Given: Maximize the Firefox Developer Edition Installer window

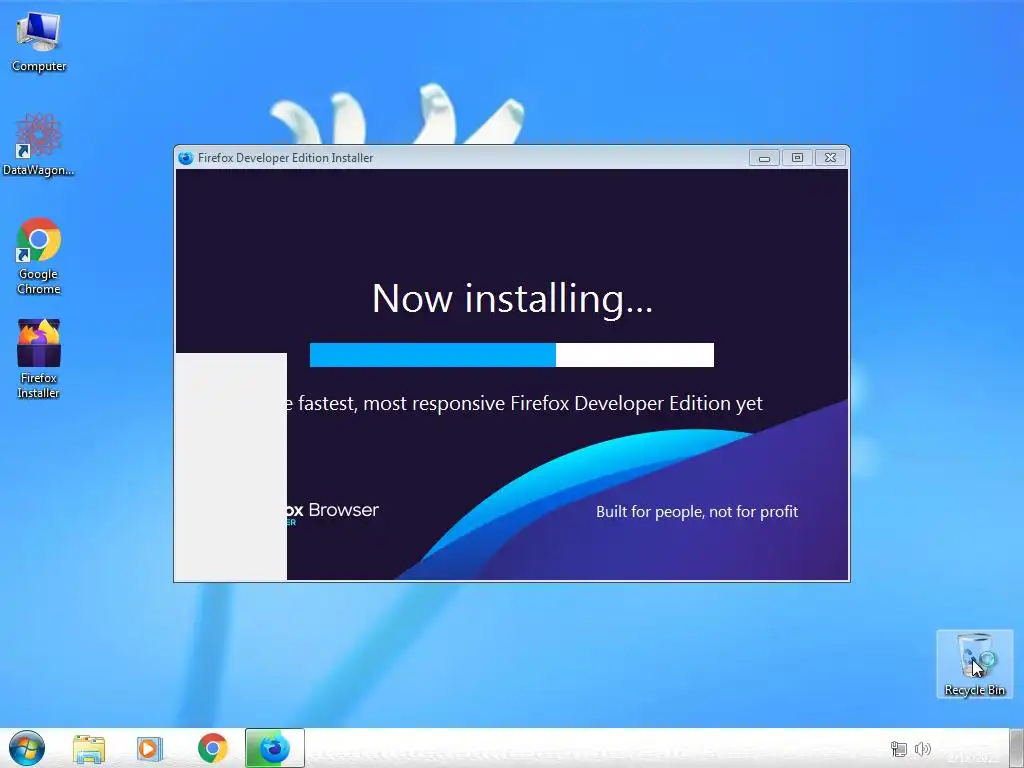Looking at the screenshot, I should click(797, 157).
